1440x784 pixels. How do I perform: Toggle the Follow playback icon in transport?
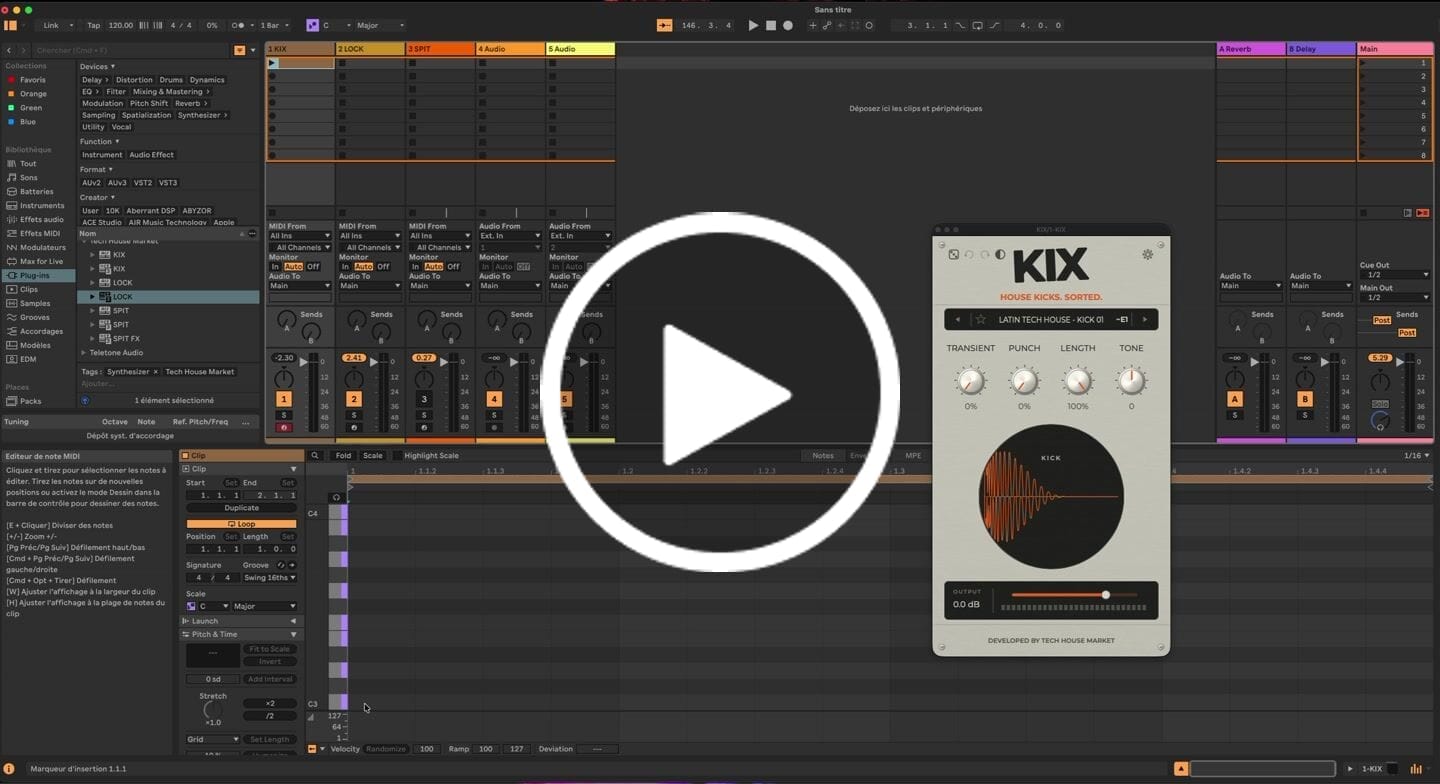pos(665,25)
